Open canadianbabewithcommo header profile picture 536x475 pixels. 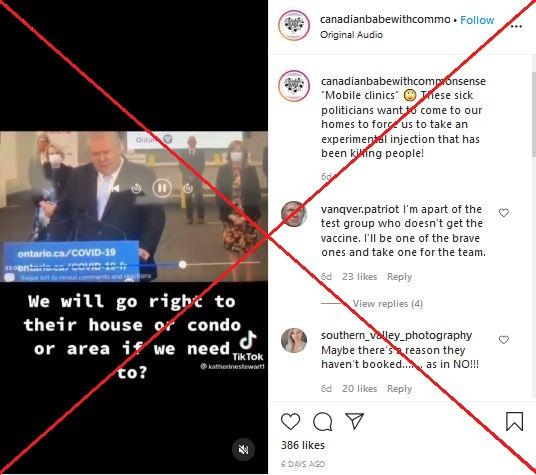(x=294, y=26)
